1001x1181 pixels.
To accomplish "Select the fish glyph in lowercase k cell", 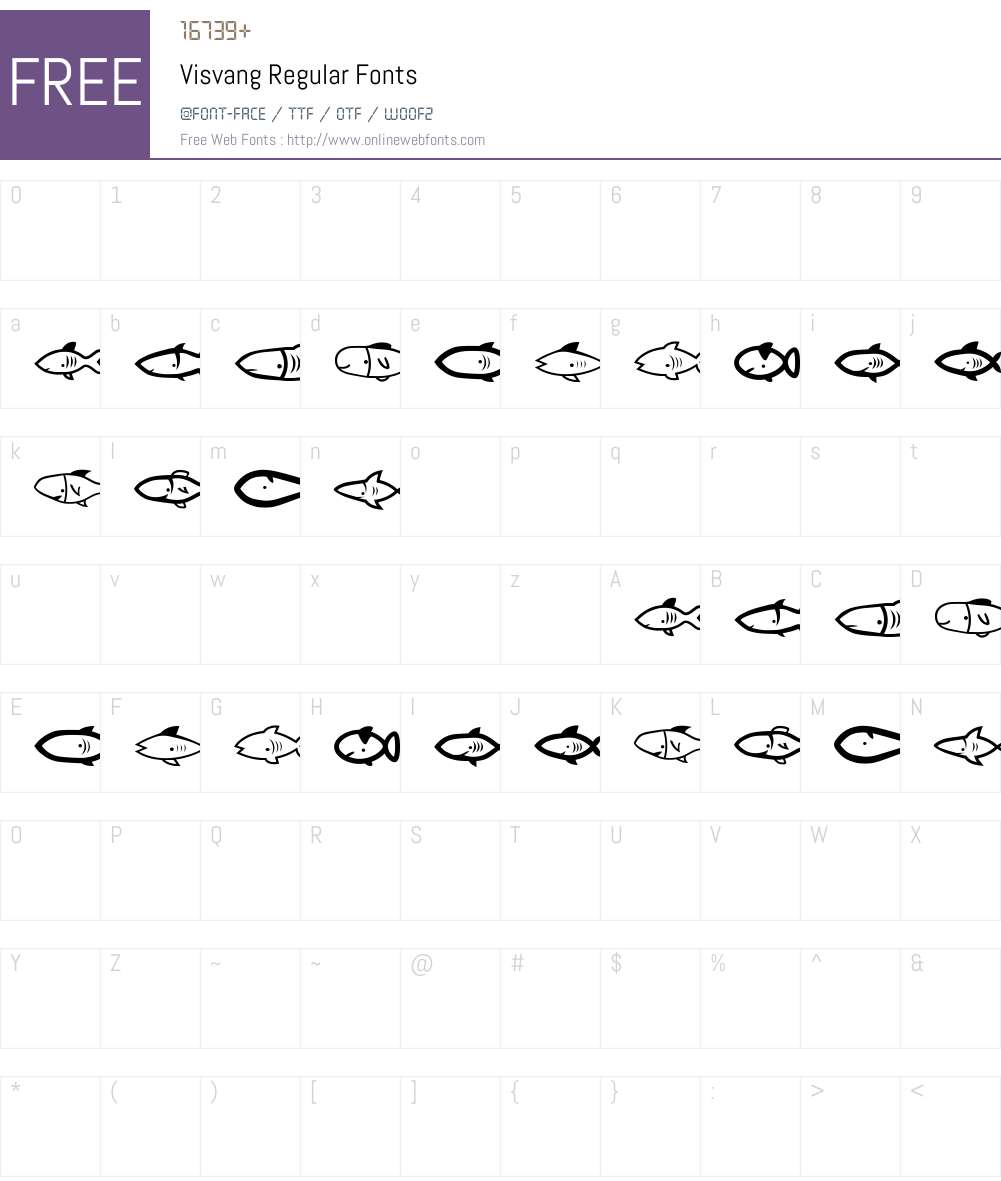I will click(x=67, y=488).
